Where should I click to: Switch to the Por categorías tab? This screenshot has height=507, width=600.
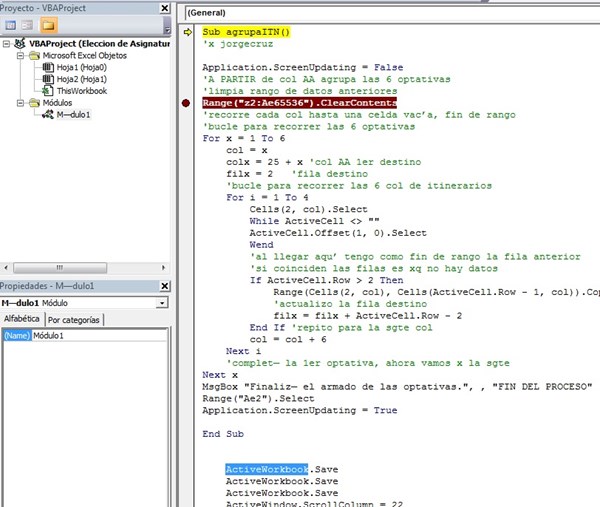[75, 320]
